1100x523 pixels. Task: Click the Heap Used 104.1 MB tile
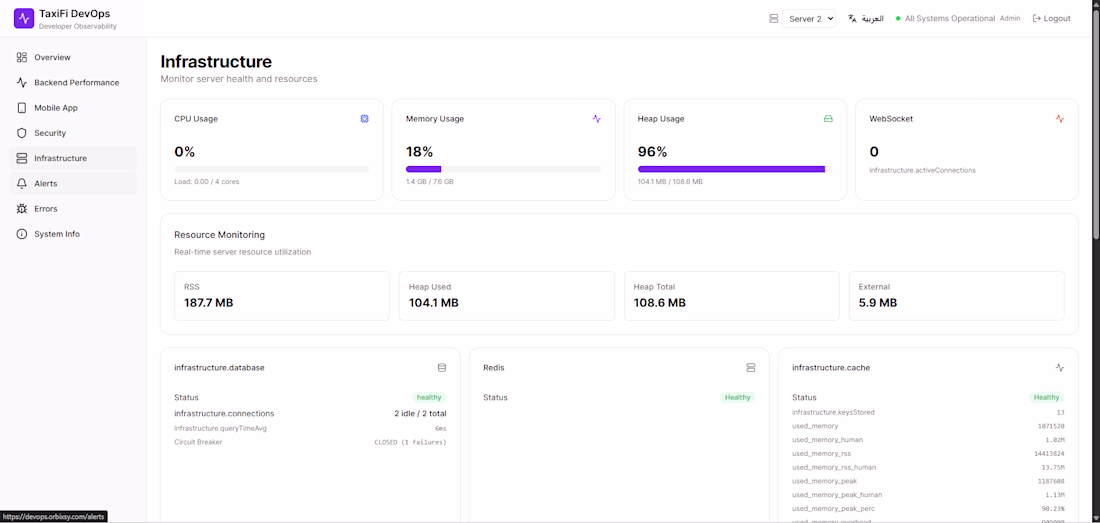[507, 296]
